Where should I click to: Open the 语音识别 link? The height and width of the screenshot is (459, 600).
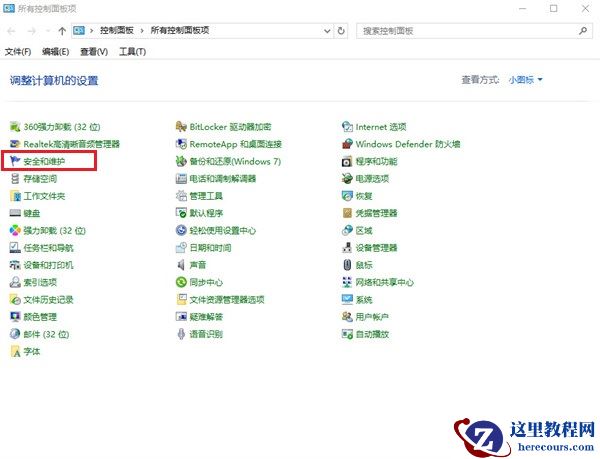click(x=206, y=334)
